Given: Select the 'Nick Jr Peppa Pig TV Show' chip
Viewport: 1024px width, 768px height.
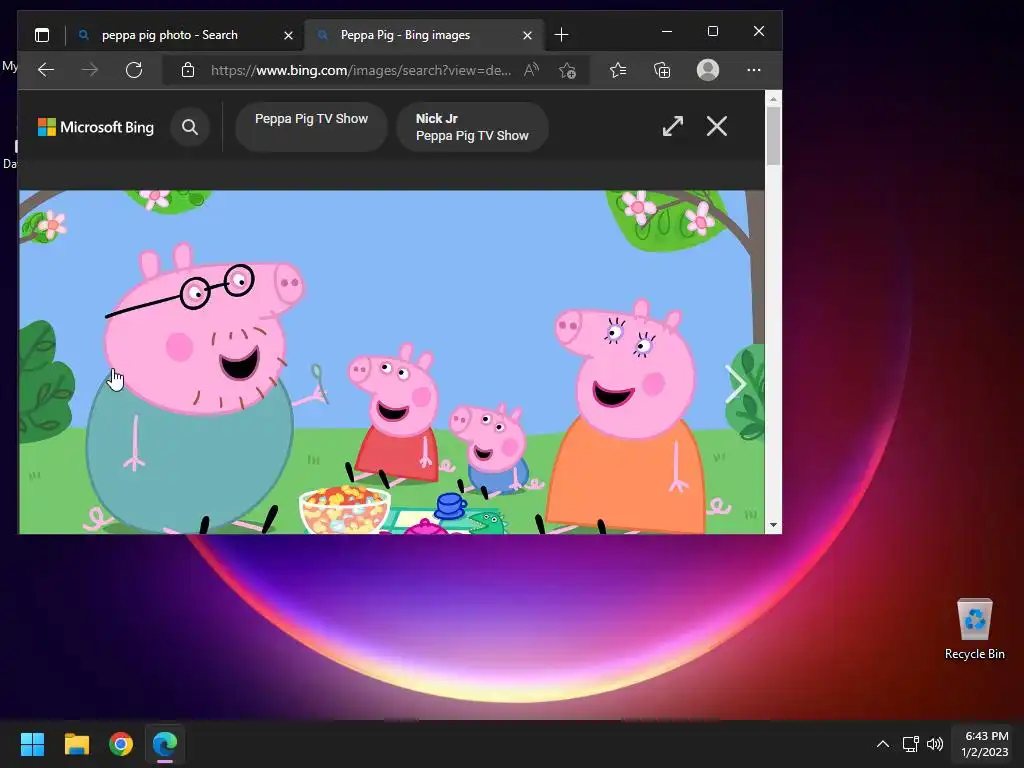Looking at the screenshot, I should click(x=472, y=127).
